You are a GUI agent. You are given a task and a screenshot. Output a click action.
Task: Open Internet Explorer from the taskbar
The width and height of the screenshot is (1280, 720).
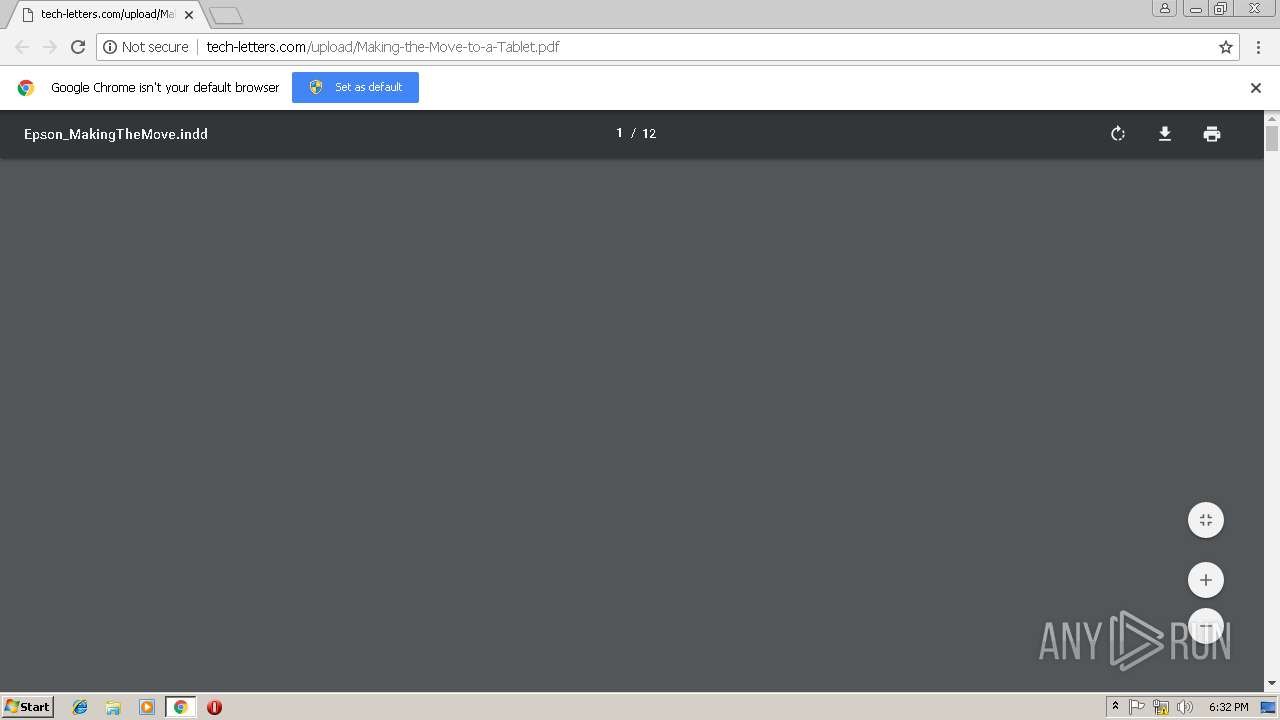point(80,707)
